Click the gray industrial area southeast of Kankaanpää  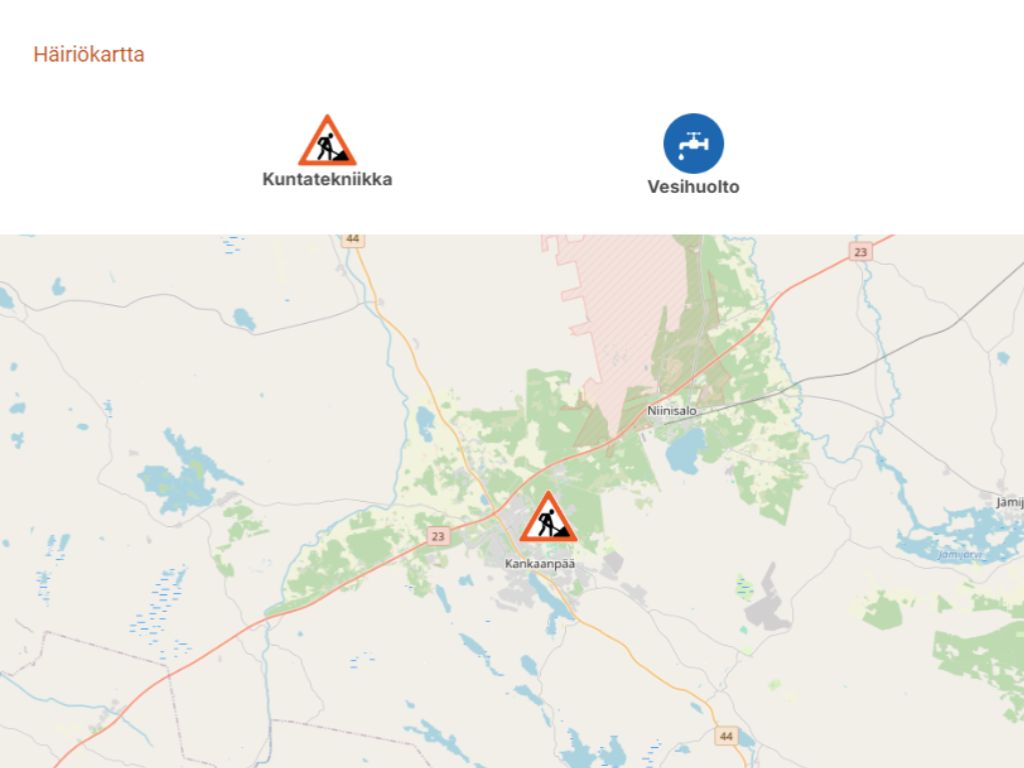(768, 604)
